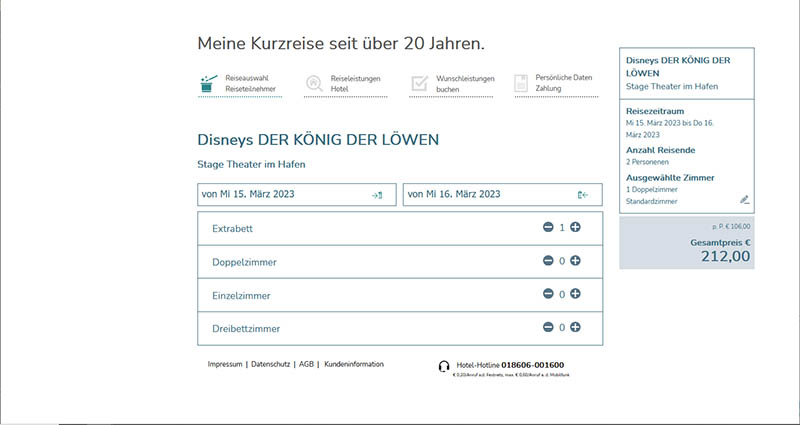Click the headset hotline icon
This screenshot has width=800, height=425.
point(444,366)
